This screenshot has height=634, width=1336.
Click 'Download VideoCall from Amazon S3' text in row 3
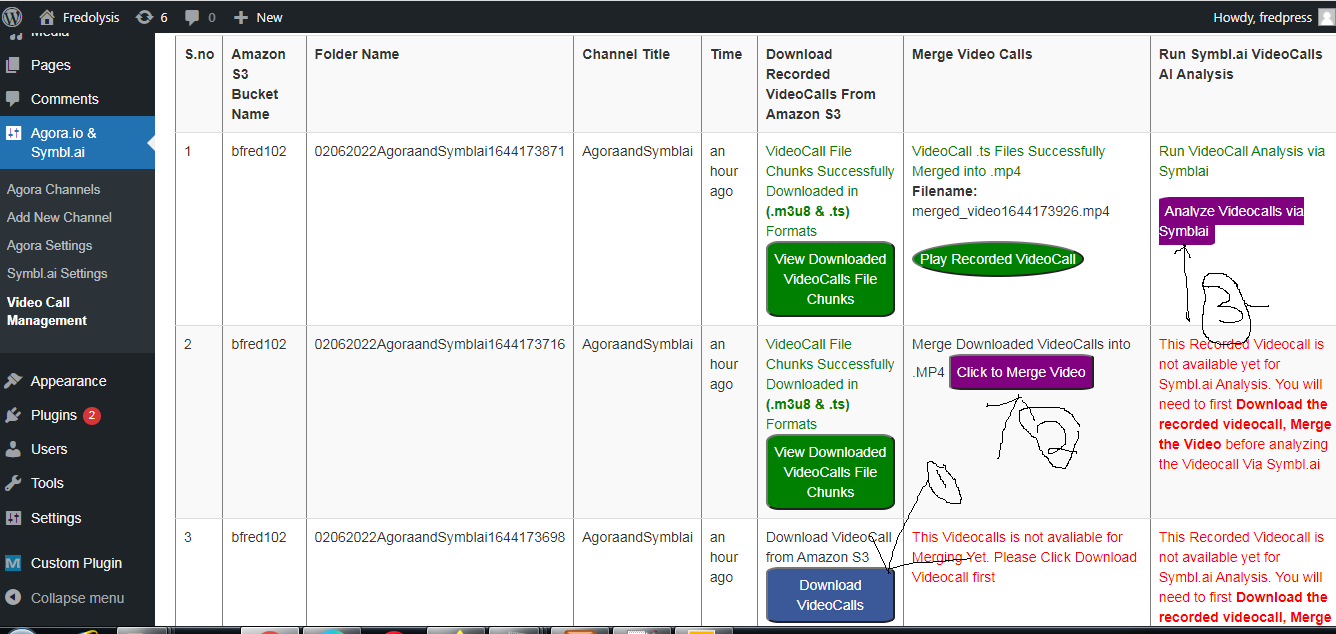(828, 547)
